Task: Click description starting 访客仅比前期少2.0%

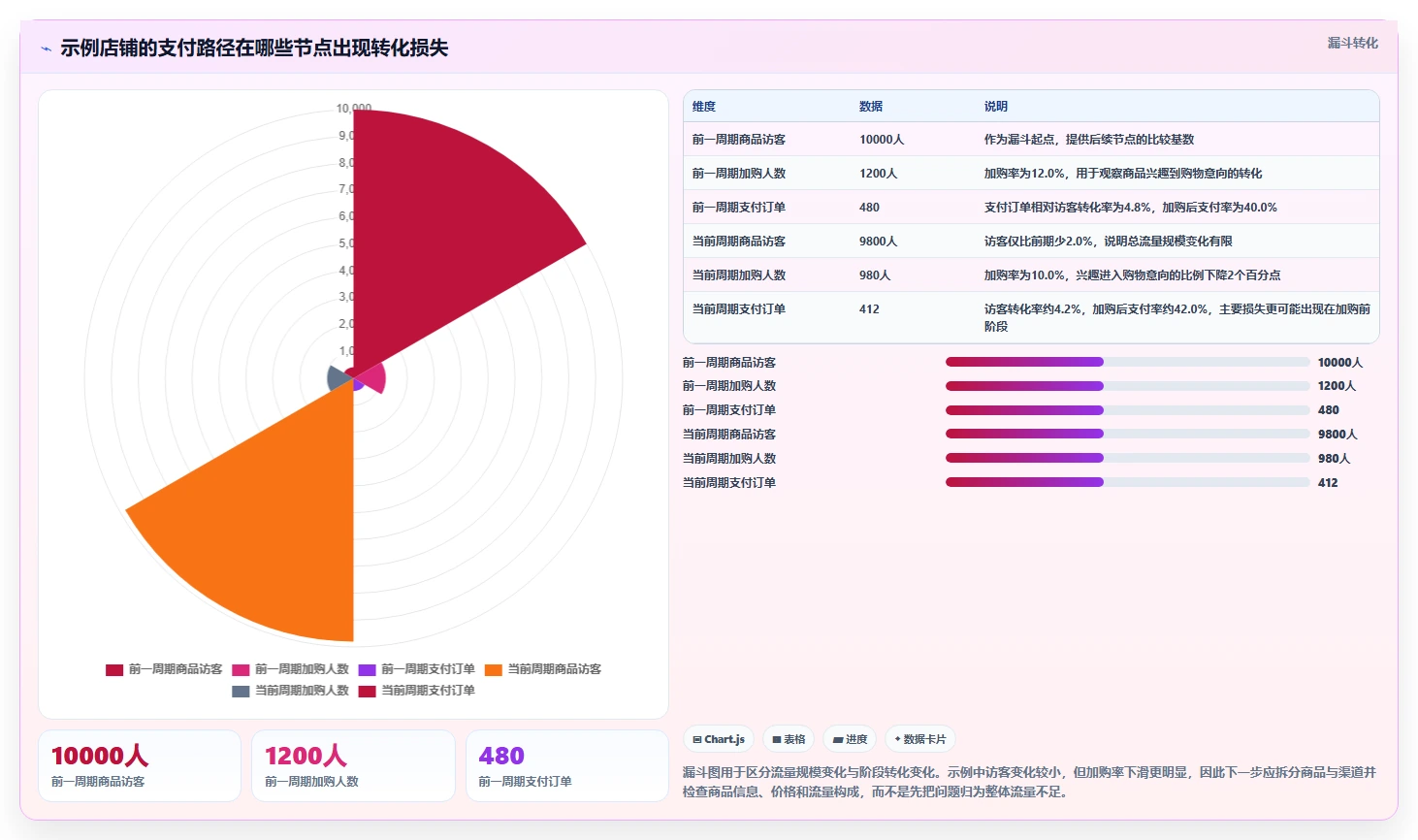Action: pyautogui.click(x=1109, y=242)
